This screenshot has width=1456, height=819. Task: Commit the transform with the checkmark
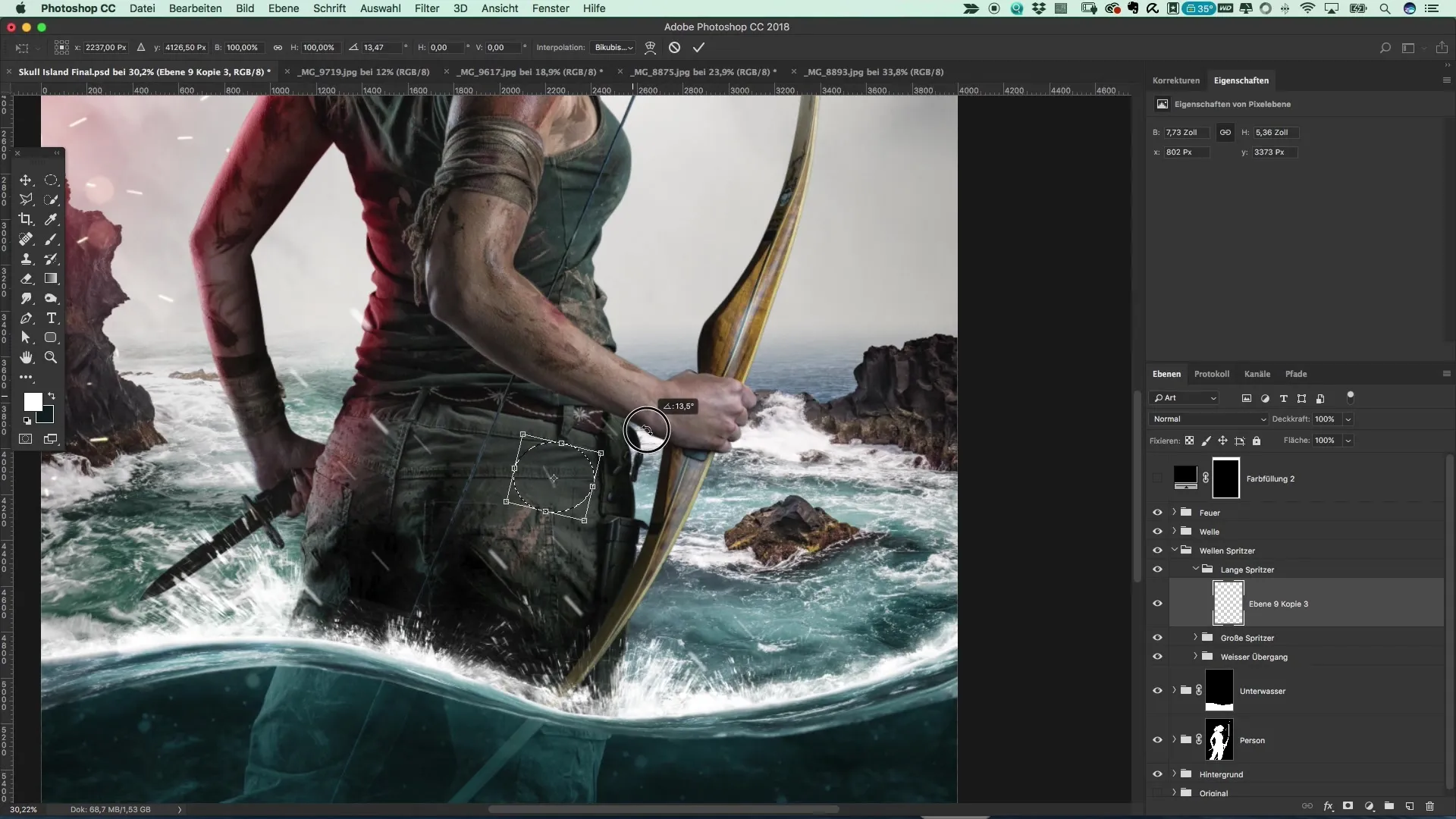click(698, 47)
